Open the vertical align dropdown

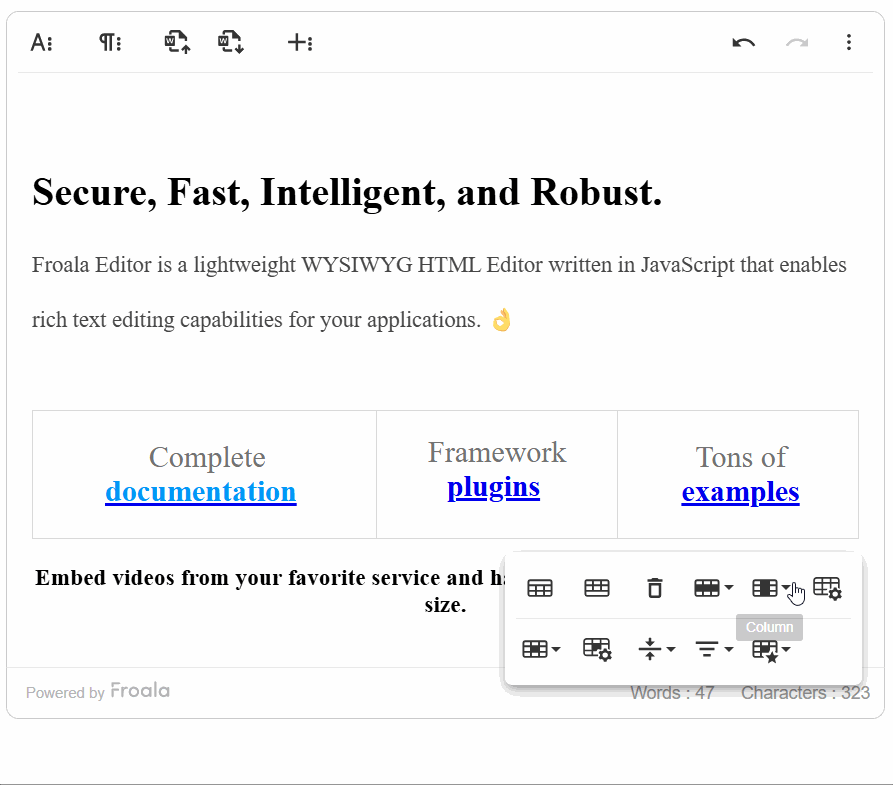[x=656, y=649]
